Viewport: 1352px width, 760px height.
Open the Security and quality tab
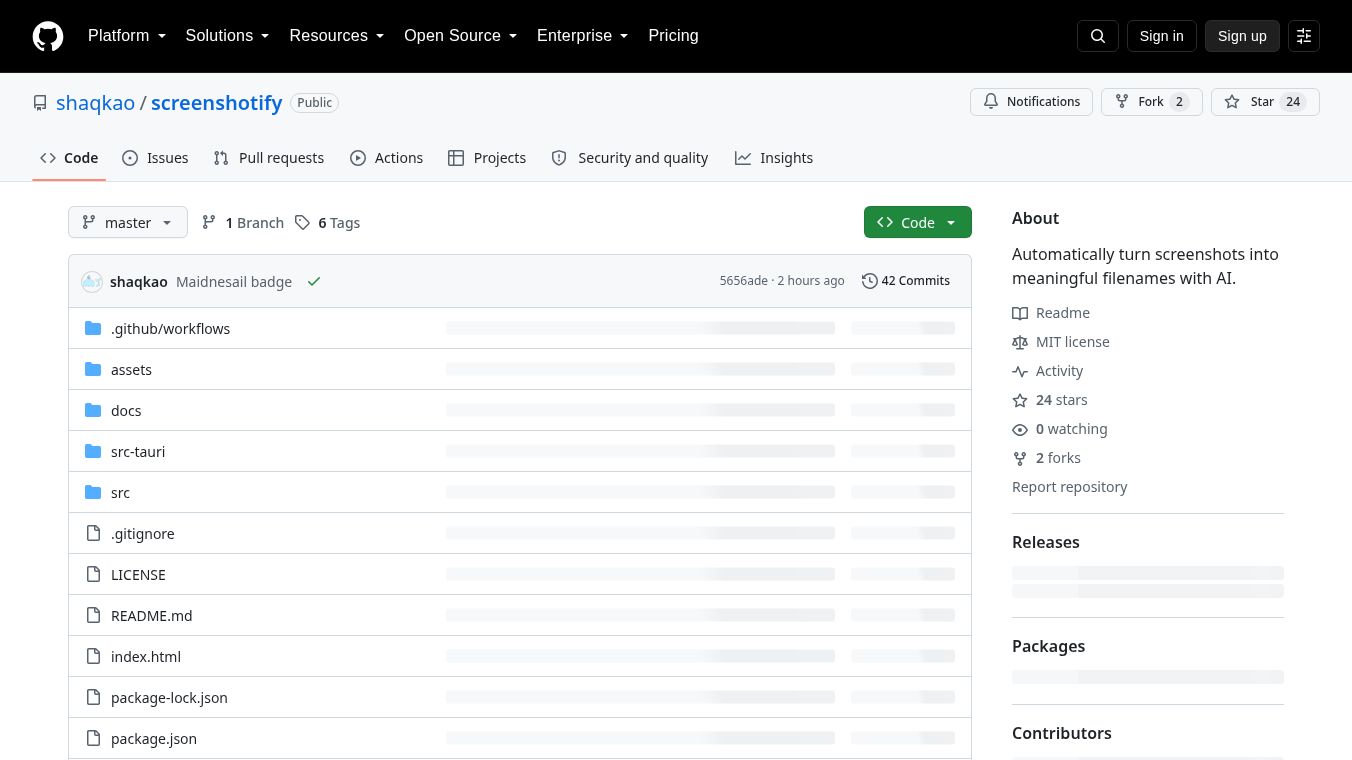630,158
